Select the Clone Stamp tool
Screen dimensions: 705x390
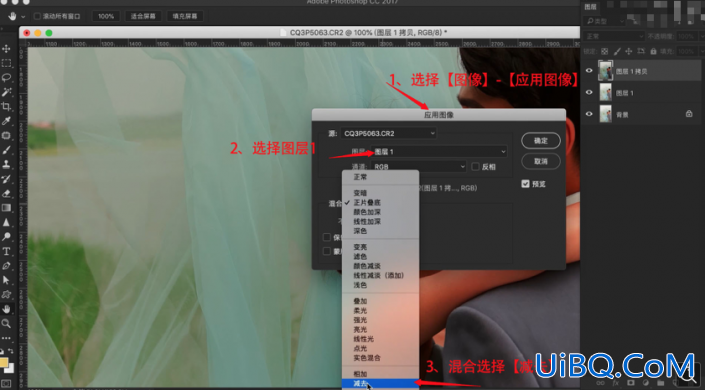[6, 164]
